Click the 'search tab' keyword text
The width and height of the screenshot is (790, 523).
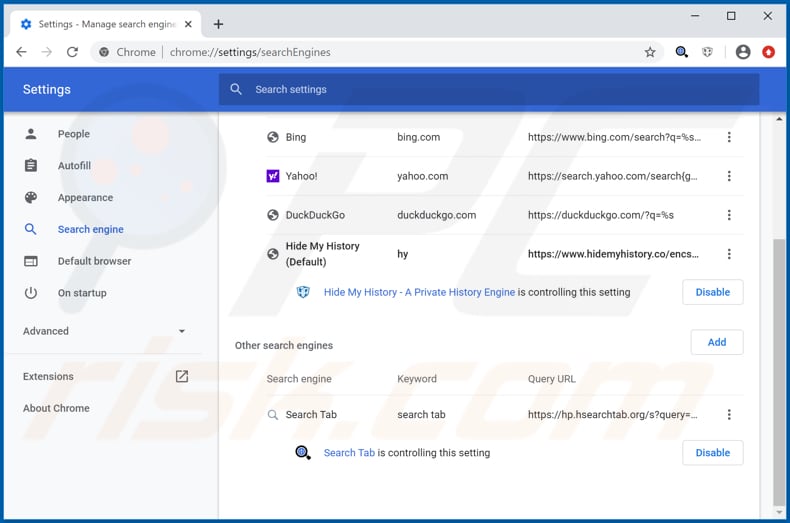[x=421, y=415]
